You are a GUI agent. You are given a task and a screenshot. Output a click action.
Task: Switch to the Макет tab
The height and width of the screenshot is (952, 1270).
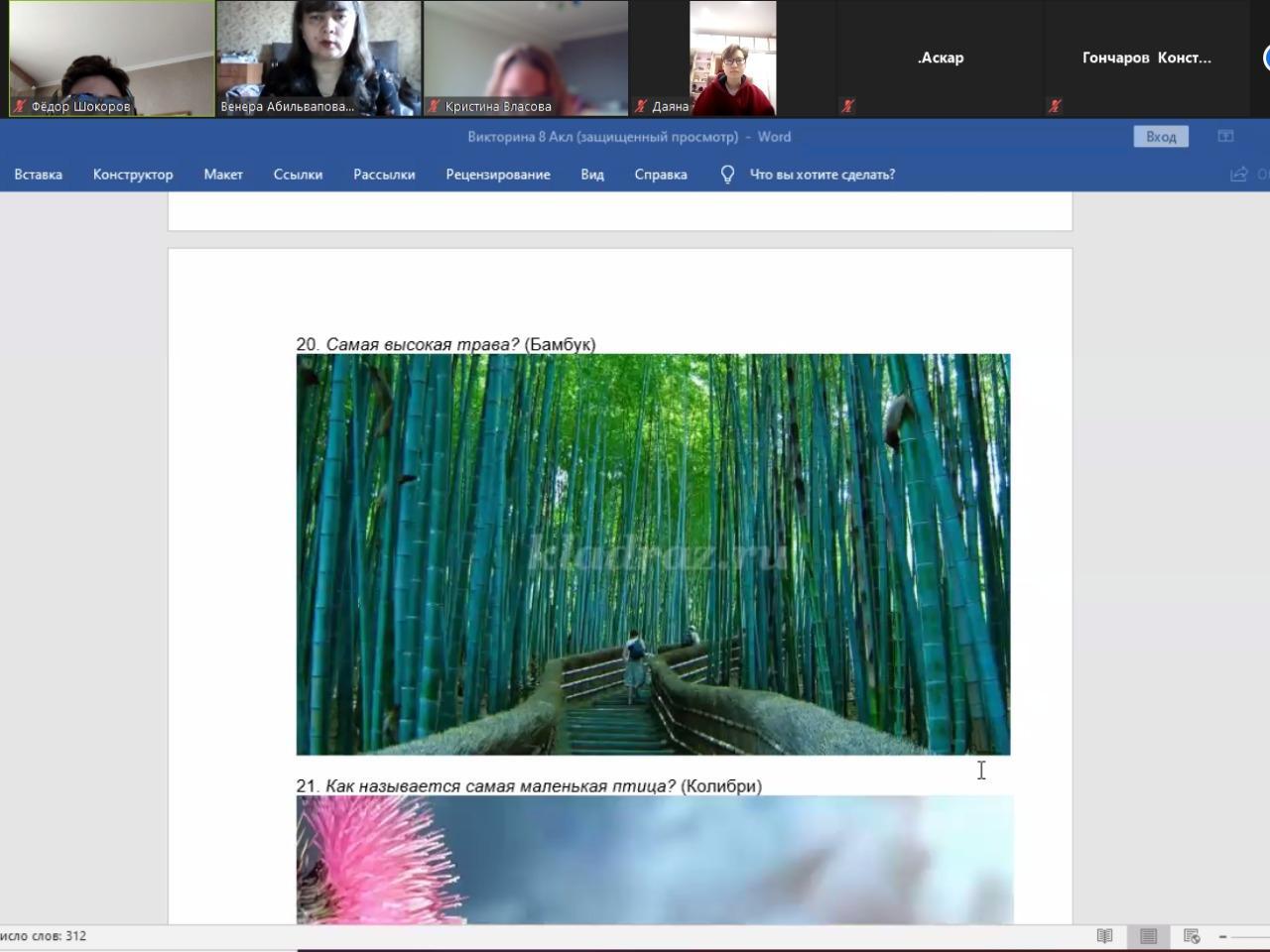[x=223, y=175]
